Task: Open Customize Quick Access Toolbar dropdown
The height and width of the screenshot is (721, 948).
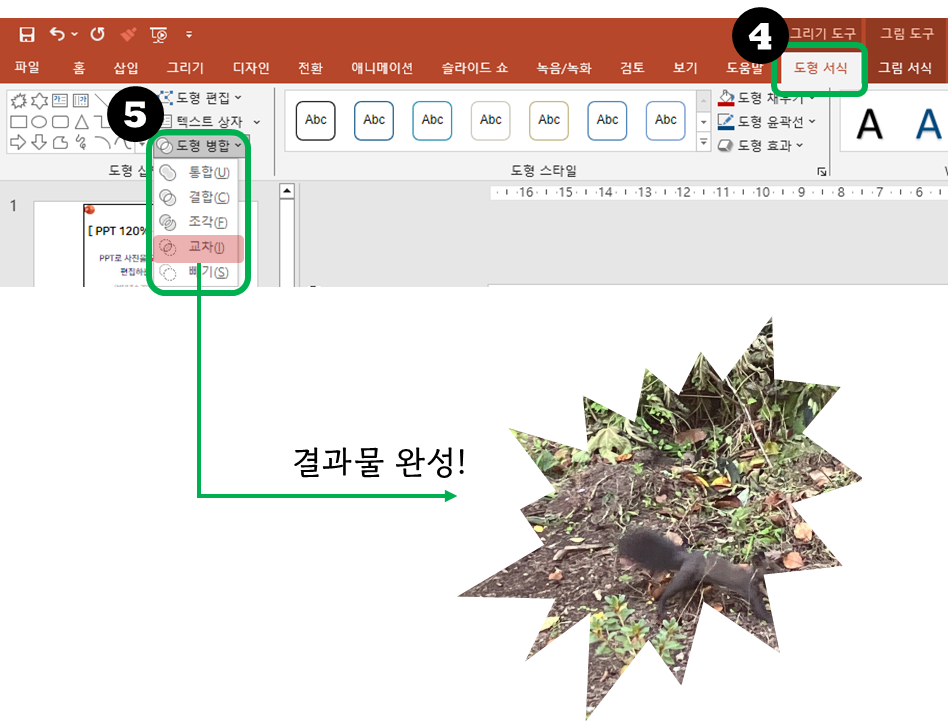Action: click(189, 35)
